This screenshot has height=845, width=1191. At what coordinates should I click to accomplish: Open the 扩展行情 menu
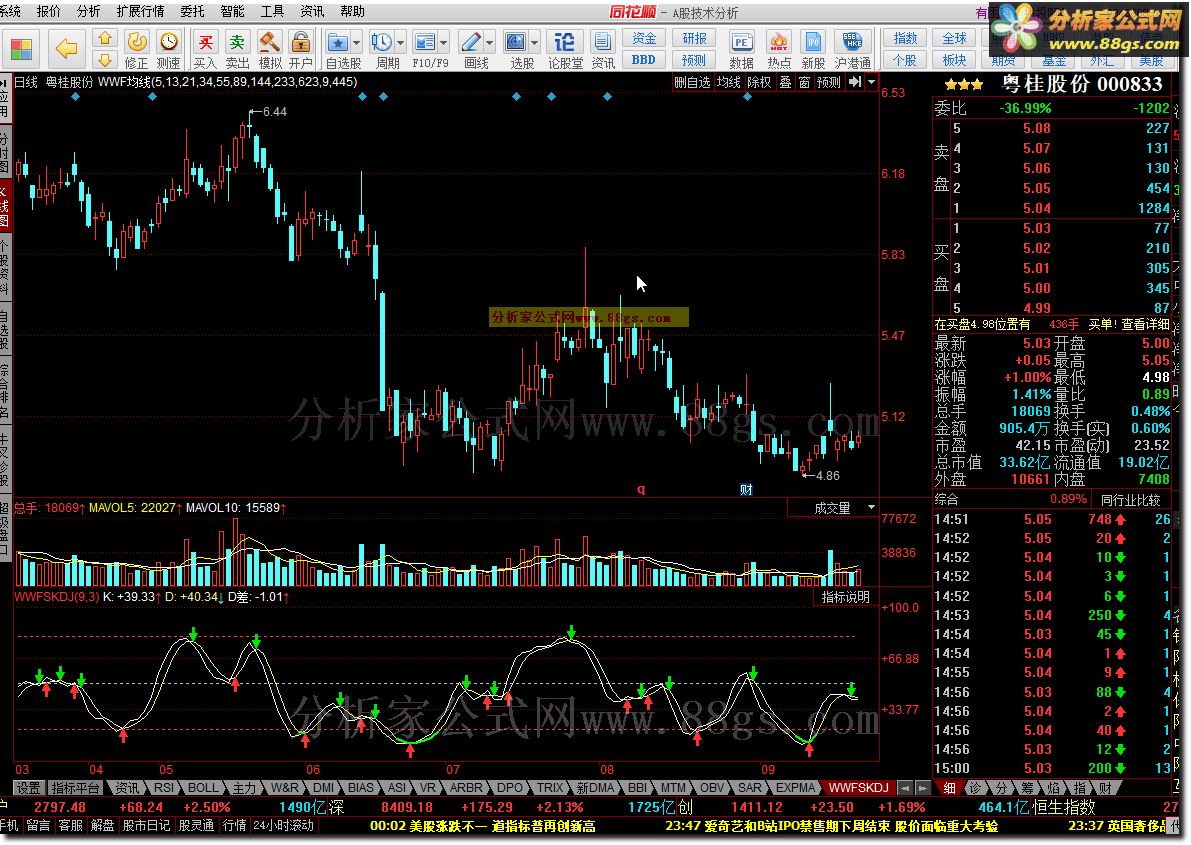tap(141, 11)
